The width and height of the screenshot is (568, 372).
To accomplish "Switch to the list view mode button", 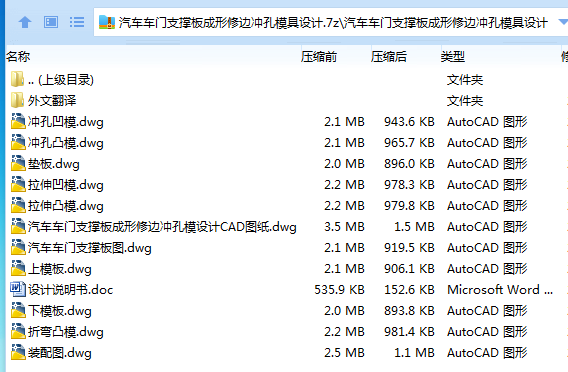I will pos(77,22).
